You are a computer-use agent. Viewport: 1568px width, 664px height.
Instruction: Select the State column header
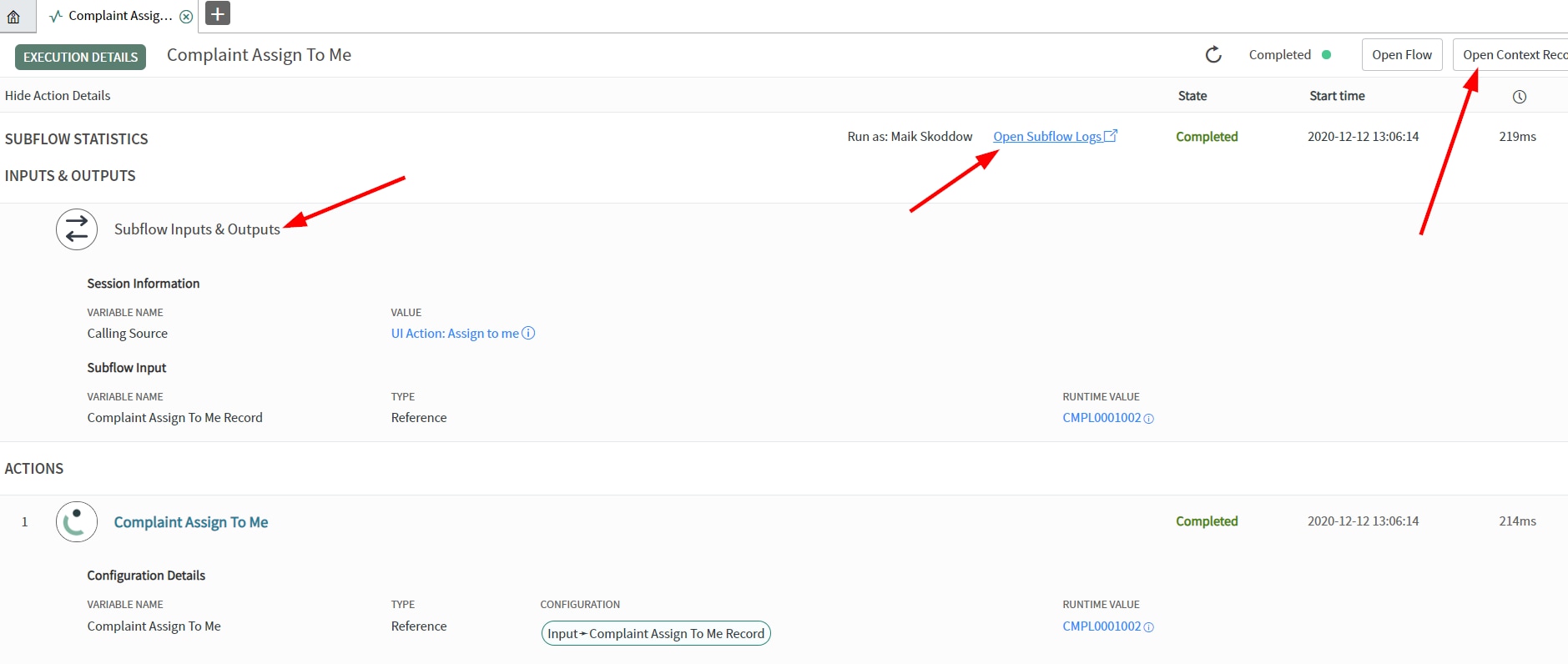point(1192,96)
